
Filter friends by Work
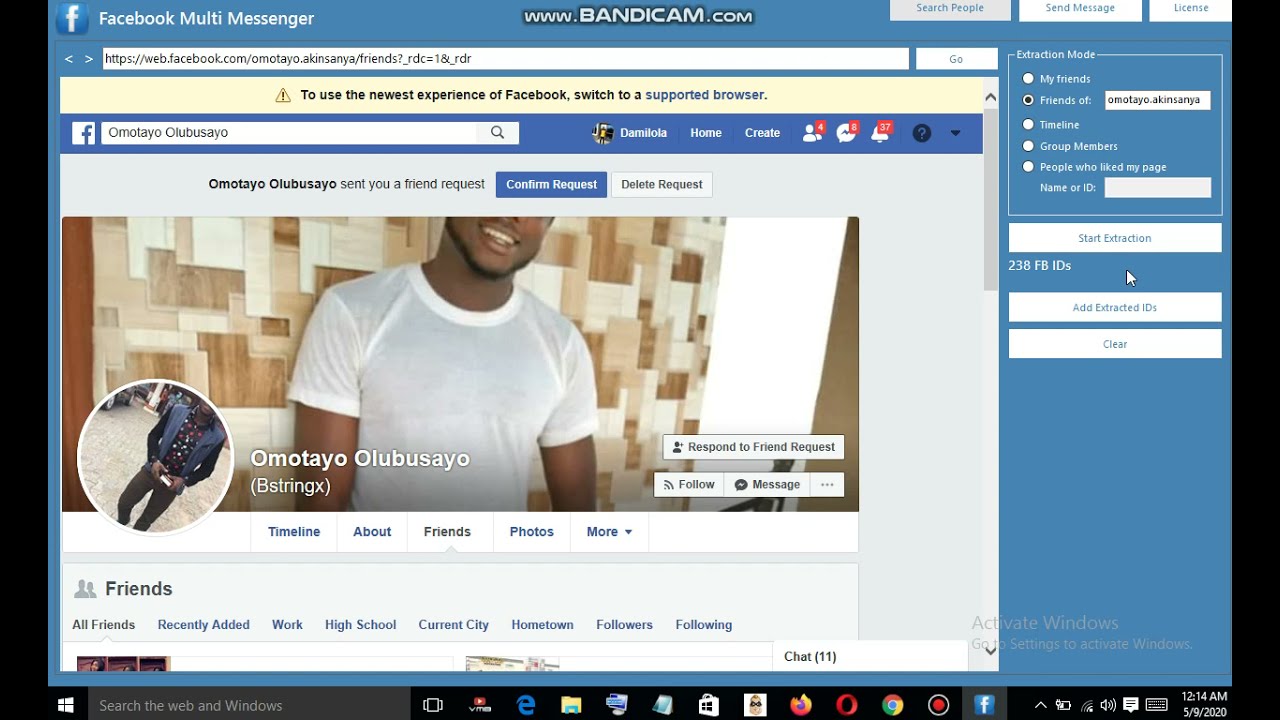coord(287,625)
